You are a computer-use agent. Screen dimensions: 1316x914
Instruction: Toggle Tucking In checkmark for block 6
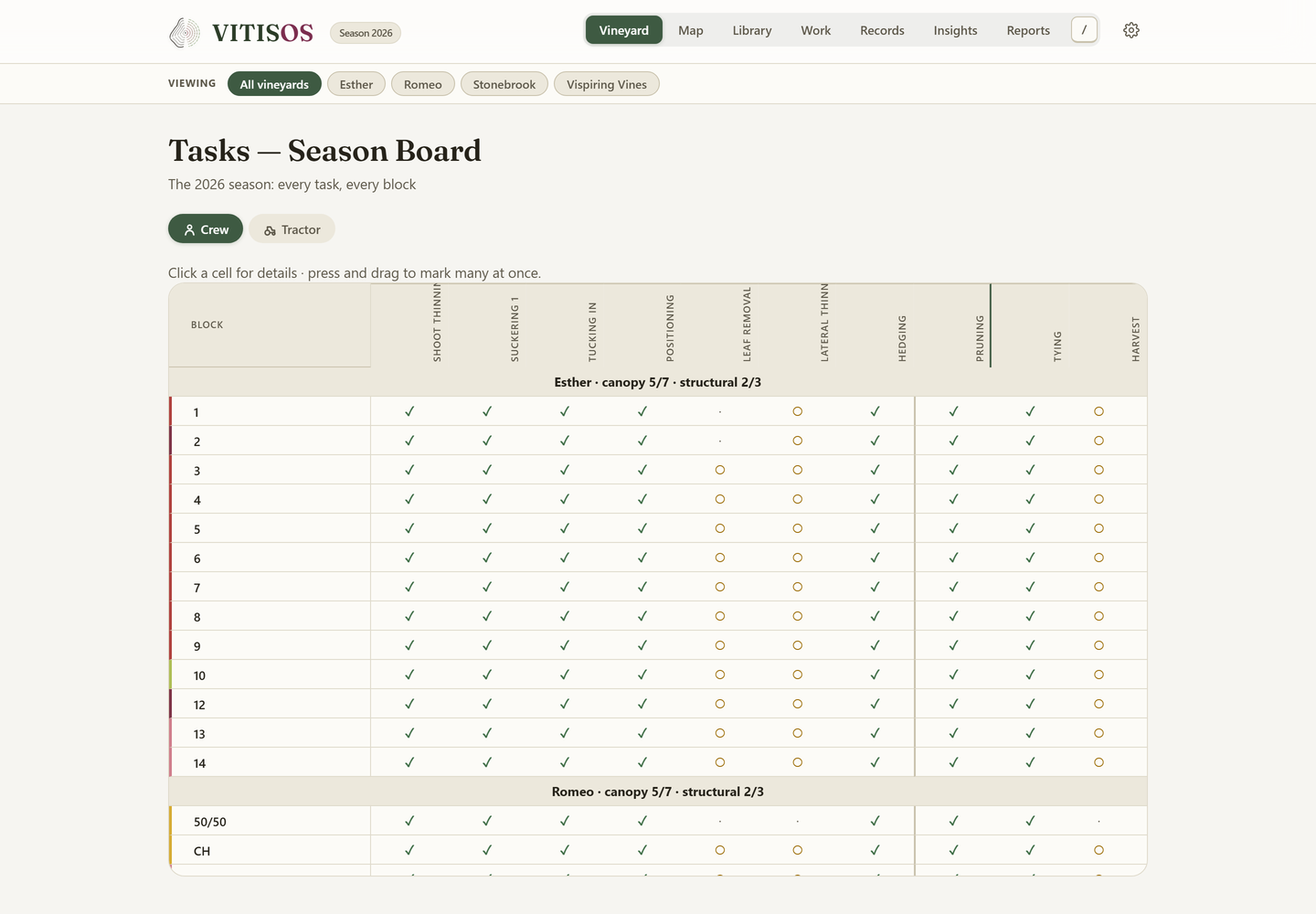pos(565,558)
